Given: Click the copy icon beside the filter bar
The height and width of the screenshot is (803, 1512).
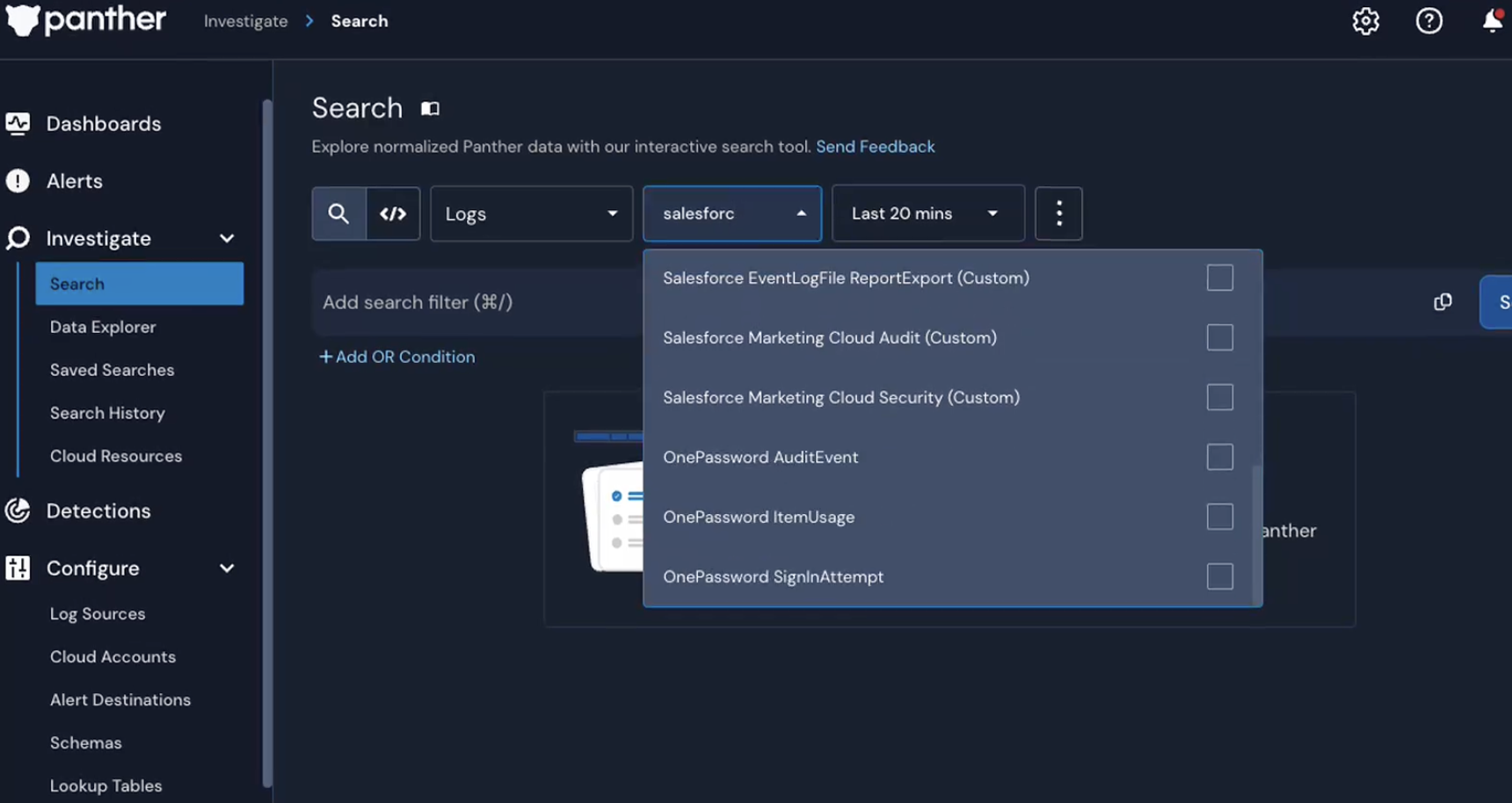Looking at the screenshot, I should click(x=1443, y=302).
